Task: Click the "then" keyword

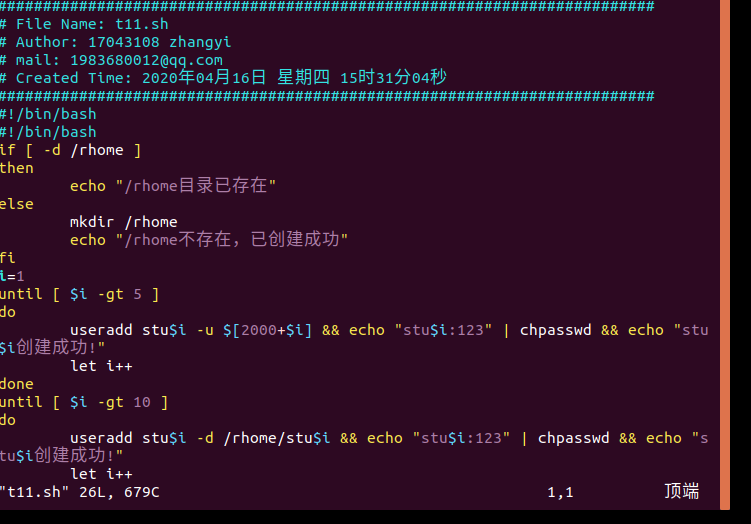Action: (17, 168)
